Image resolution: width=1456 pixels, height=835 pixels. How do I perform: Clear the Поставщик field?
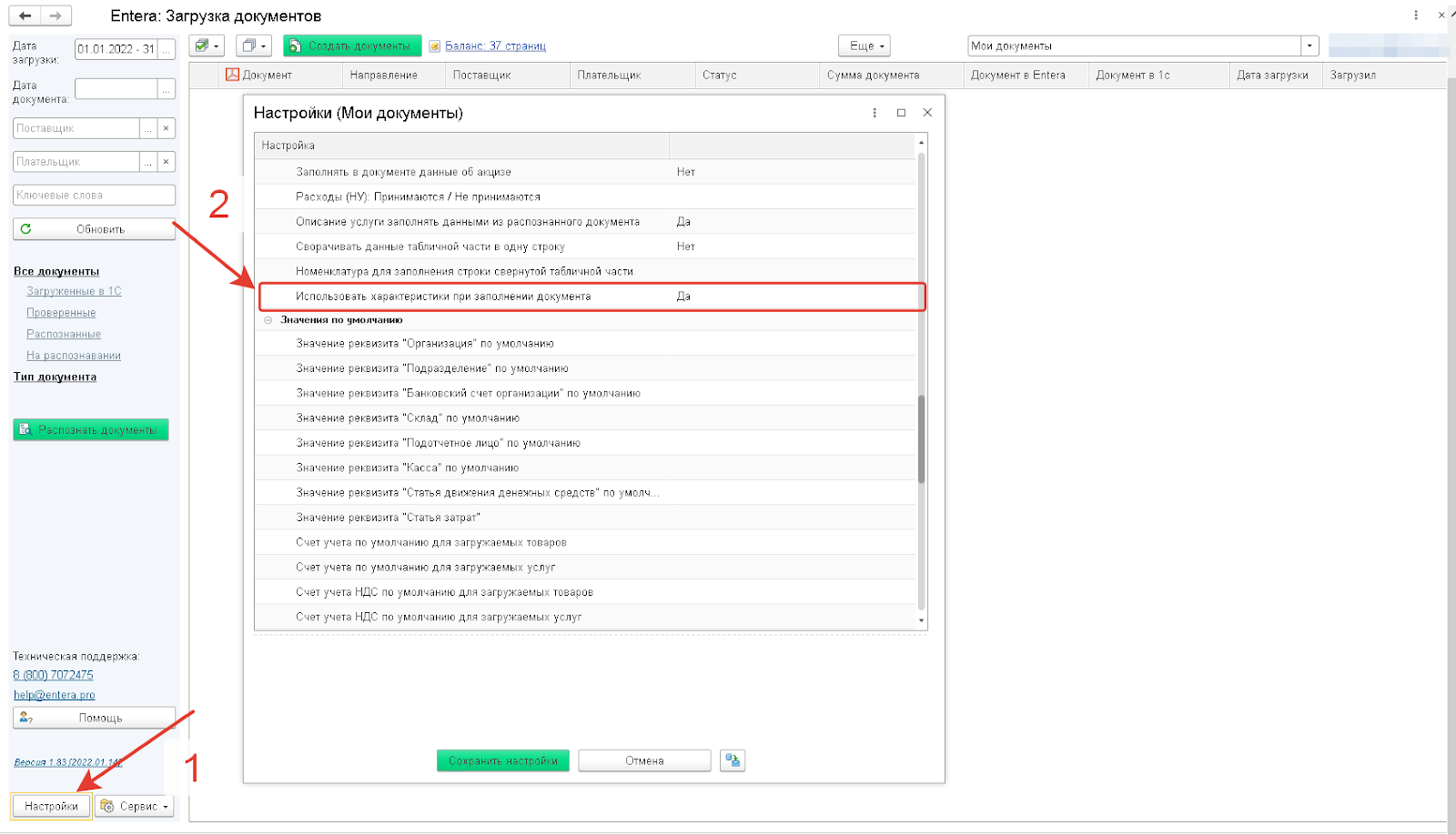tap(166, 128)
